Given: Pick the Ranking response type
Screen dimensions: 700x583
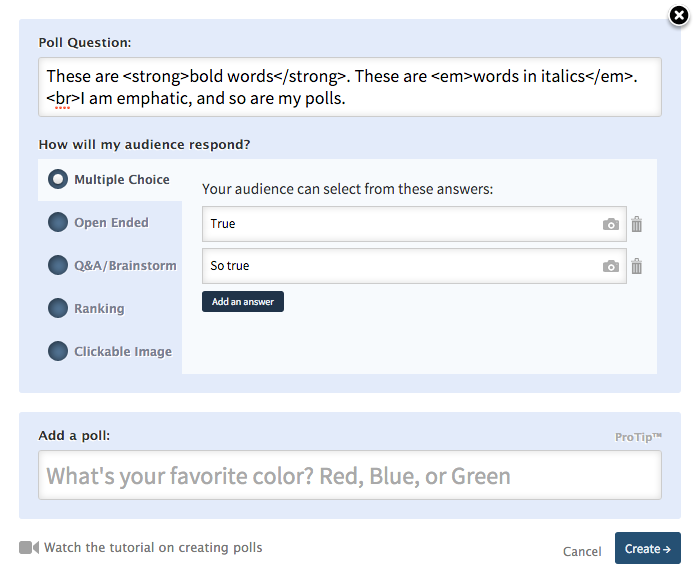Looking at the screenshot, I should (58, 308).
